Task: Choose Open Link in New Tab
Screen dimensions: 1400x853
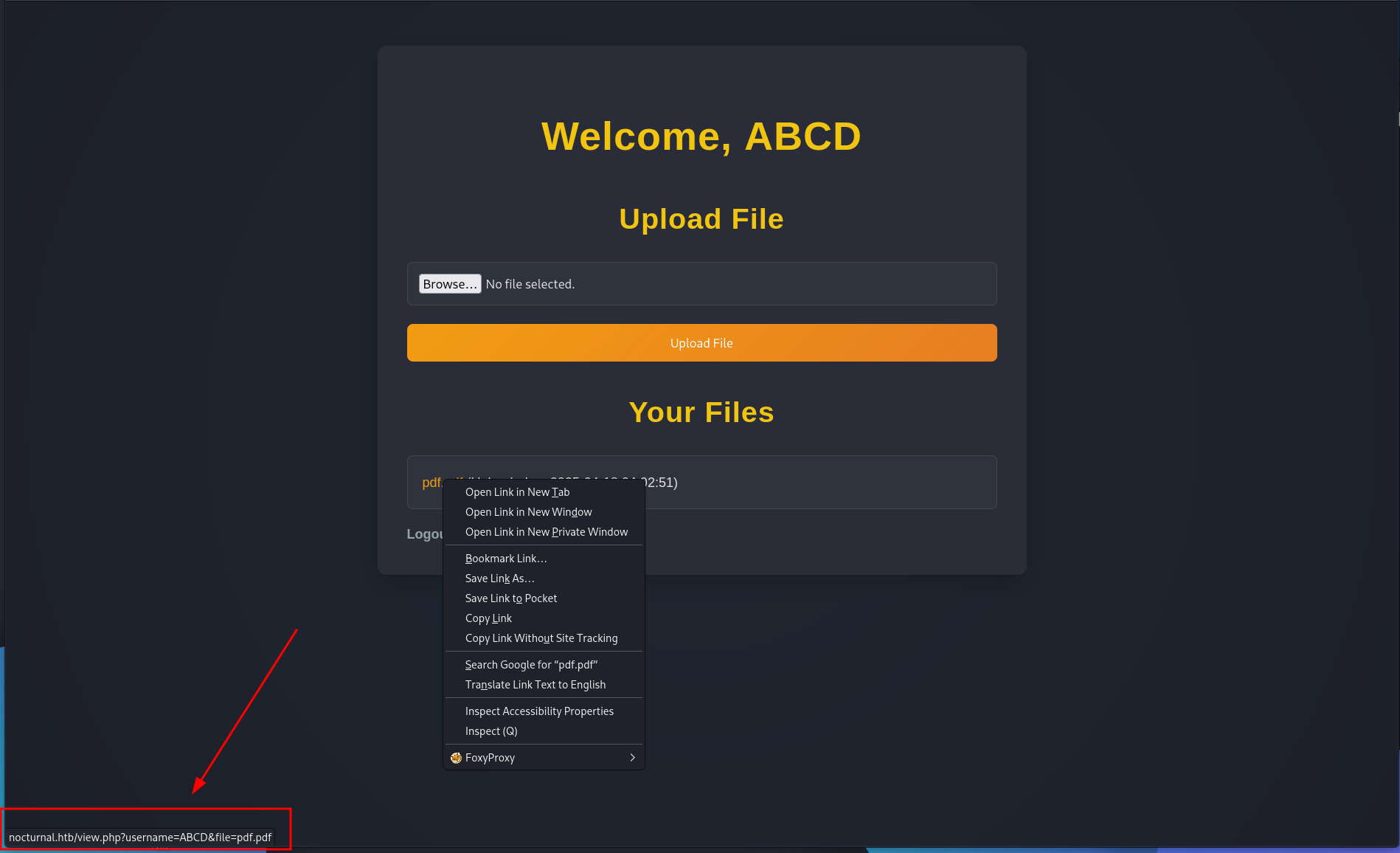Action: (x=517, y=492)
